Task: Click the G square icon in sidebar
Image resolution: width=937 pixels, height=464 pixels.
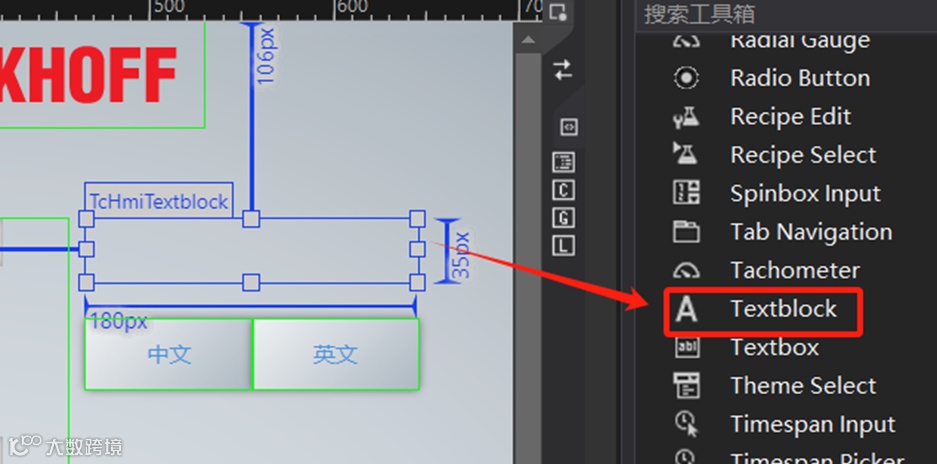Action: pyautogui.click(x=564, y=218)
